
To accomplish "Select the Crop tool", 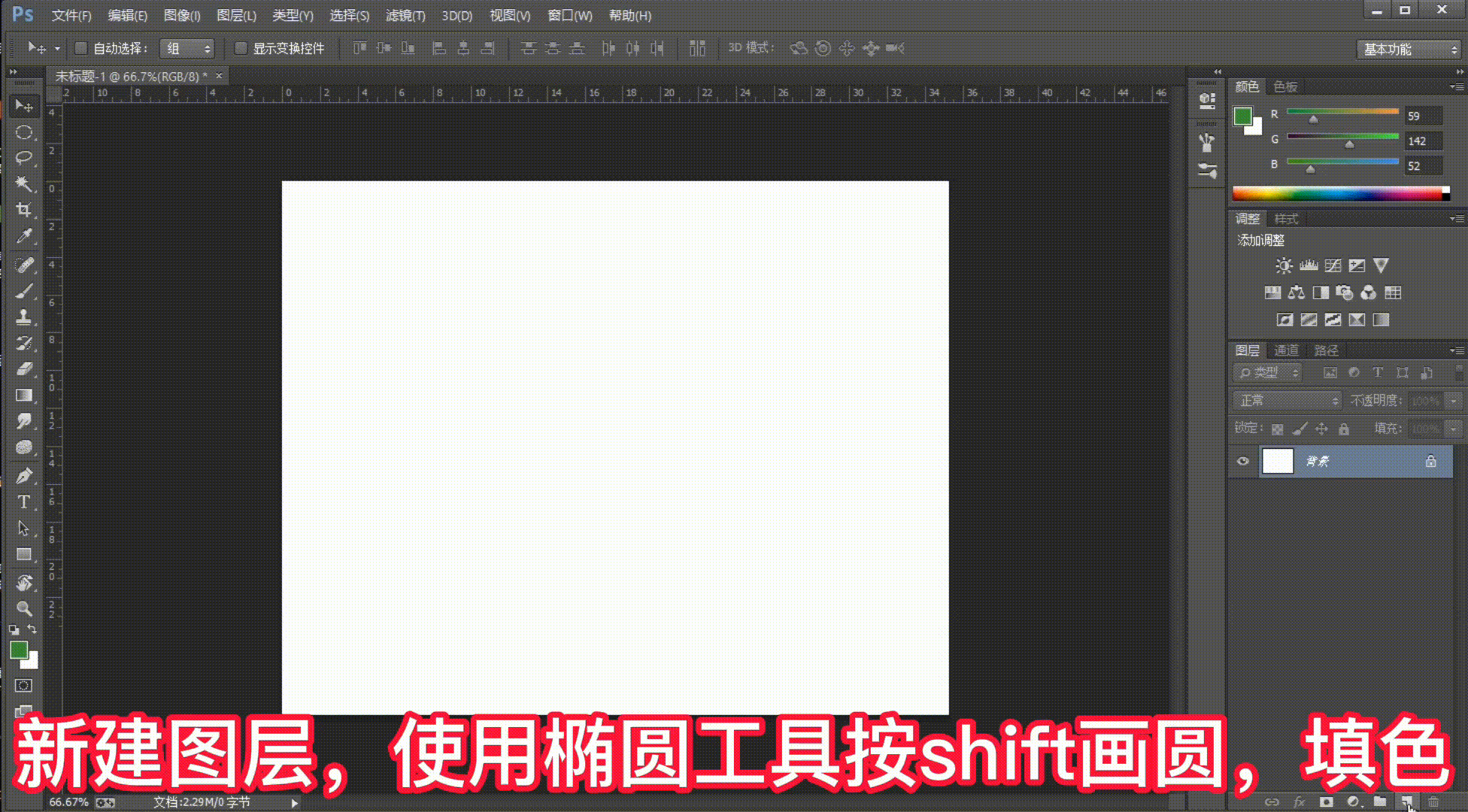I will 24,210.
